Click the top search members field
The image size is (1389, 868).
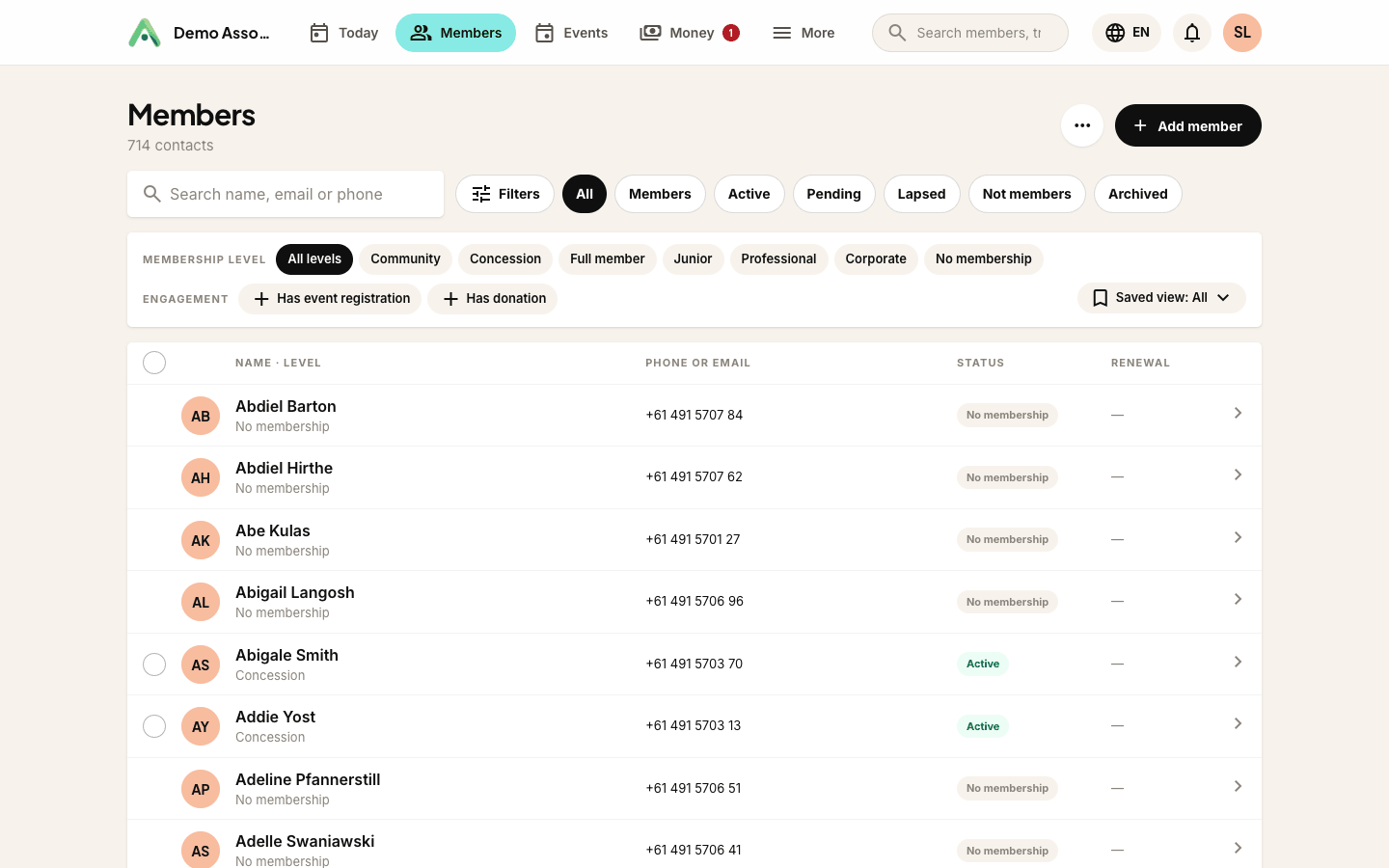coord(970,33)
